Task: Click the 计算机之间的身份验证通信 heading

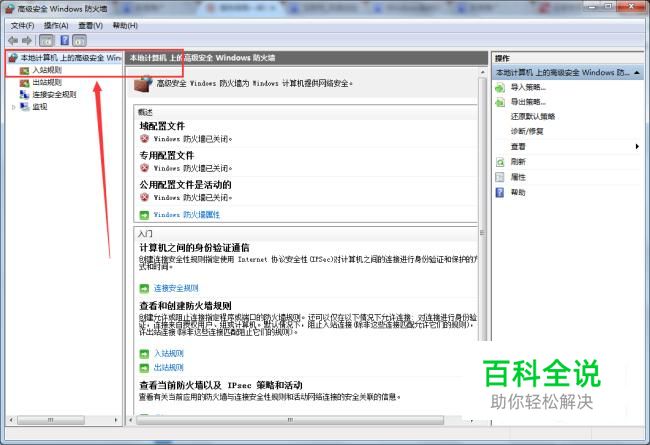Action: click(x=194, y=248)
